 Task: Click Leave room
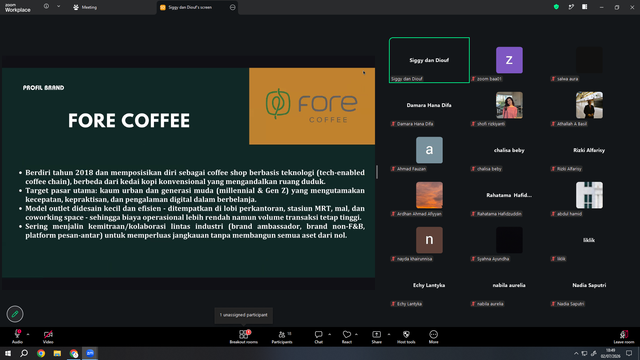pos(624,337)
